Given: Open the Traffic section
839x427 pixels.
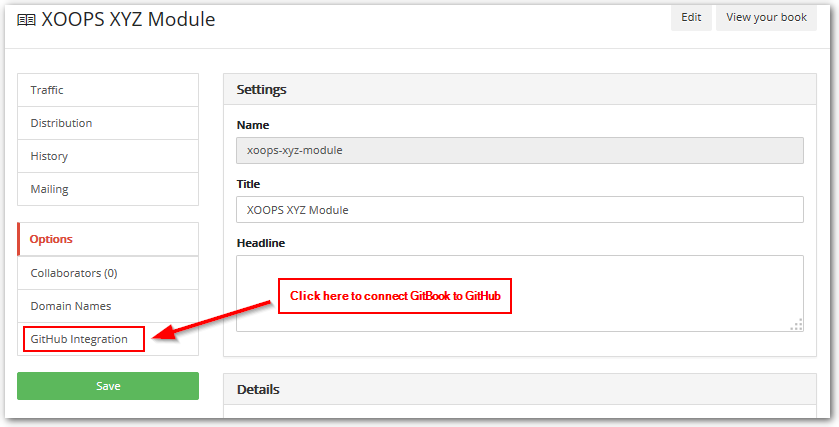Looking at the screenshot, I should (108, 90).
